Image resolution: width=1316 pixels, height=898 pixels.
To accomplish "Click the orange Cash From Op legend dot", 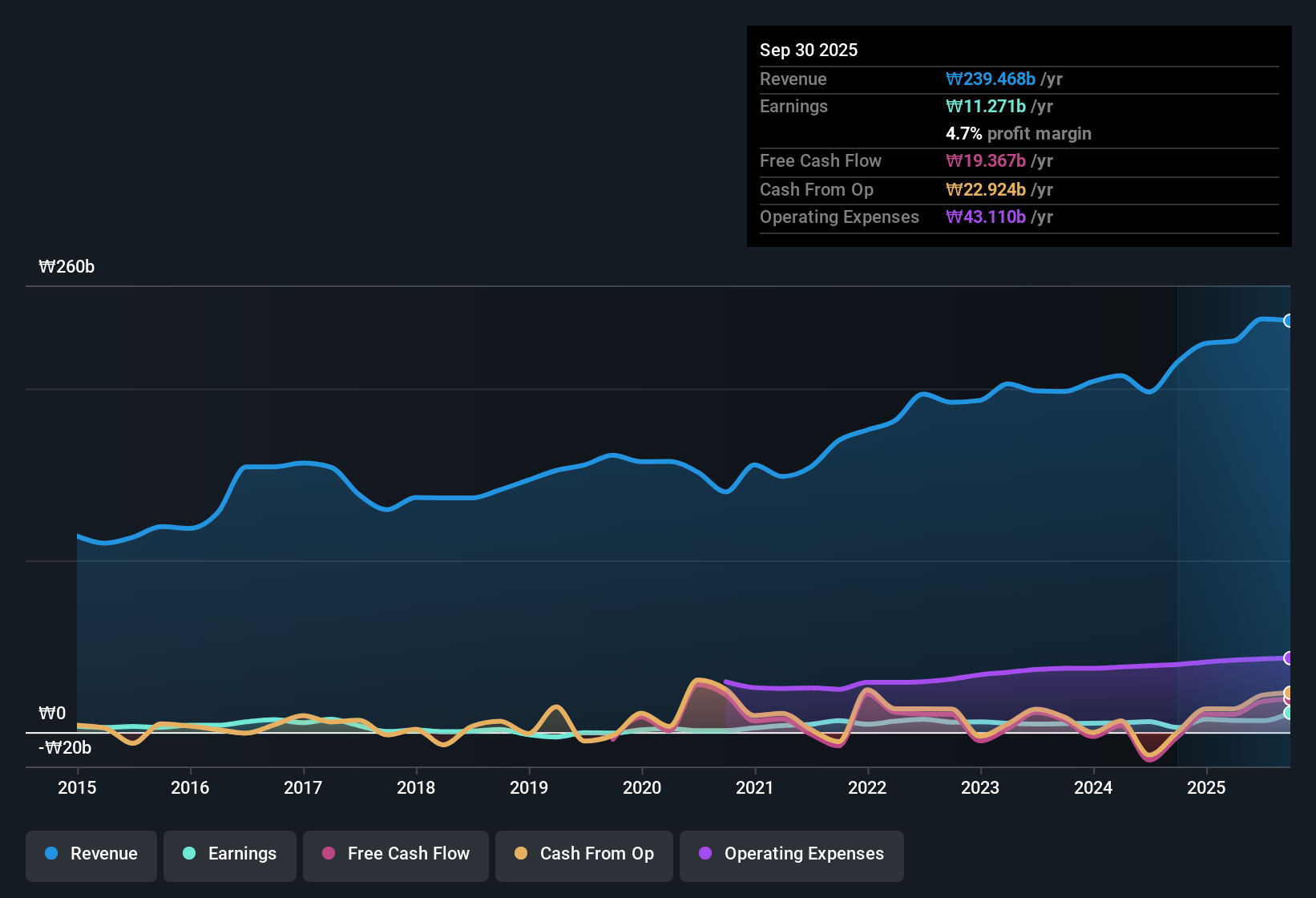I will point(521,854).
